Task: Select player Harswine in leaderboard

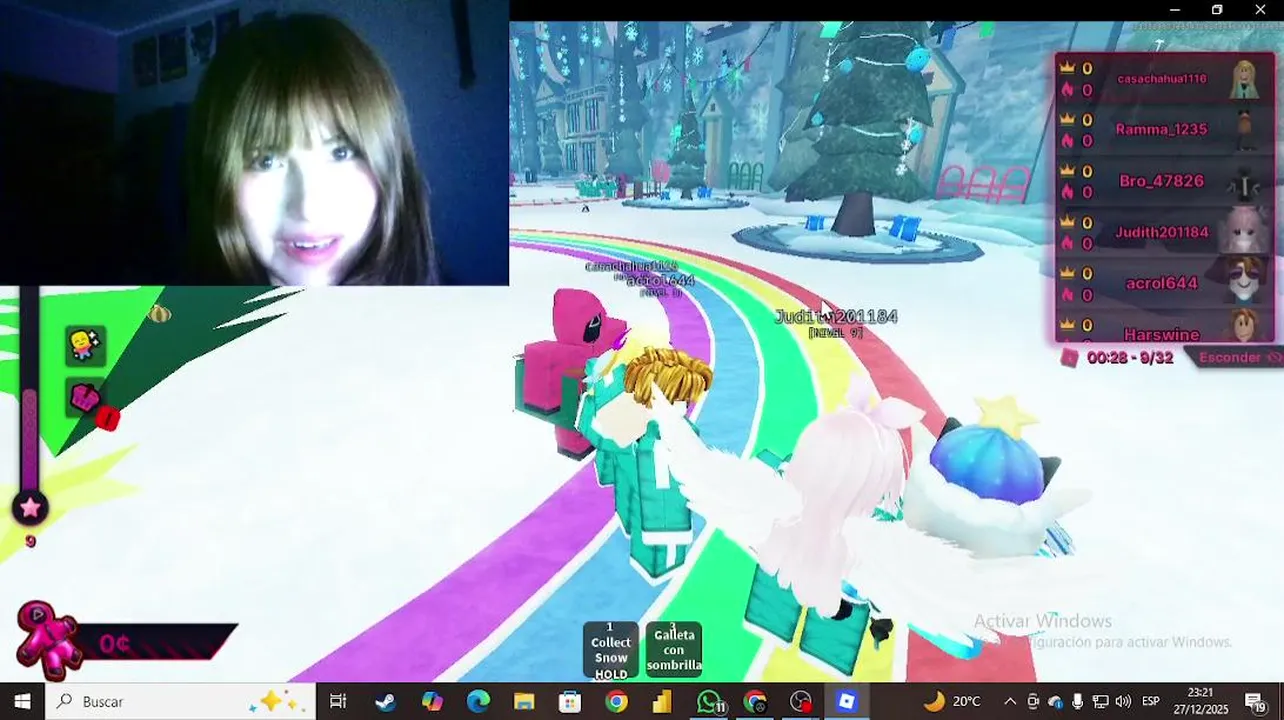Action: pyautogui.click(x=1161, y=334)
